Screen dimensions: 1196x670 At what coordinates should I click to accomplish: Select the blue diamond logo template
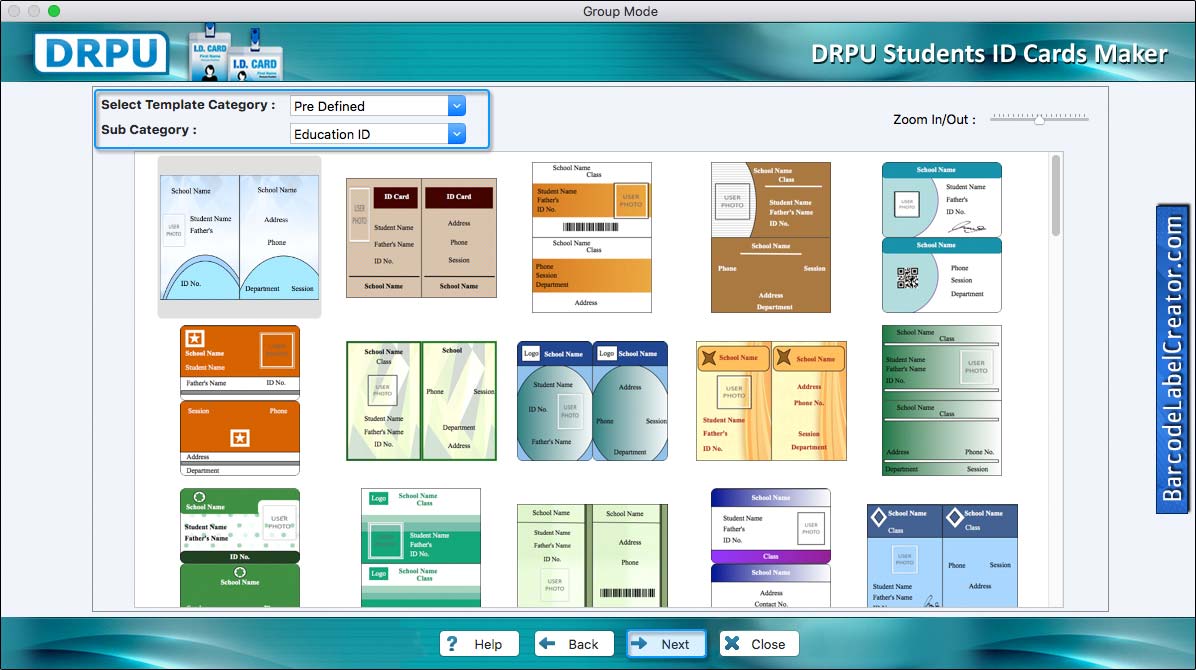click(x=942, y=556)
